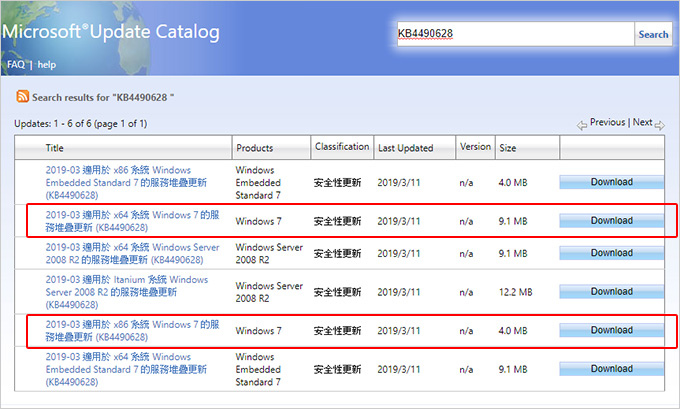
Task: Download Itanium Windows Server 2008 R2 update
Action: [x=611, y=291]
